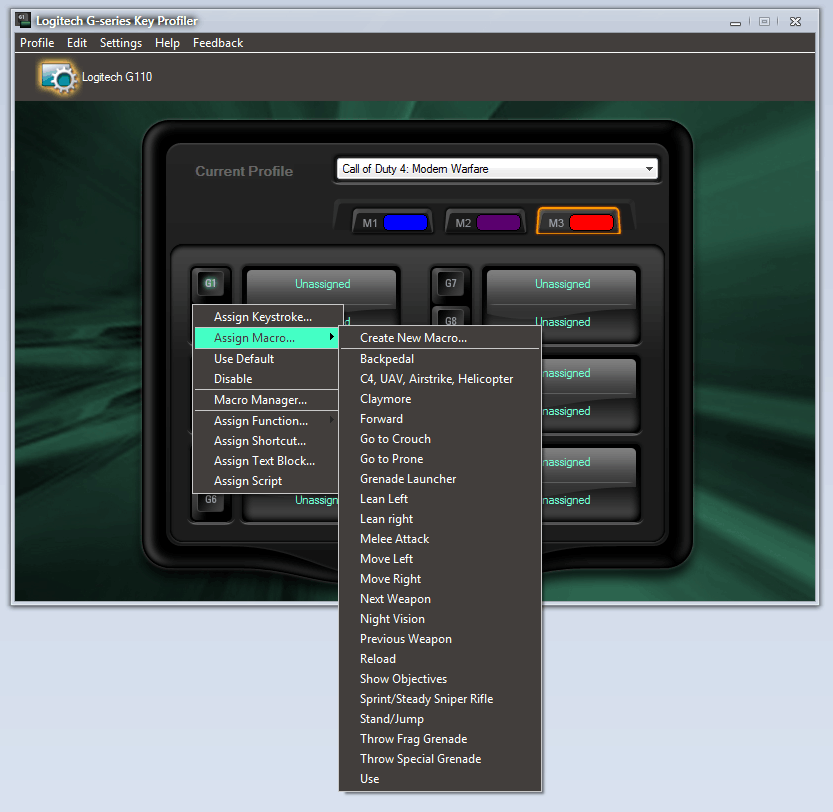Expand the Assign Macro submenu arrow

pos(332,337)
